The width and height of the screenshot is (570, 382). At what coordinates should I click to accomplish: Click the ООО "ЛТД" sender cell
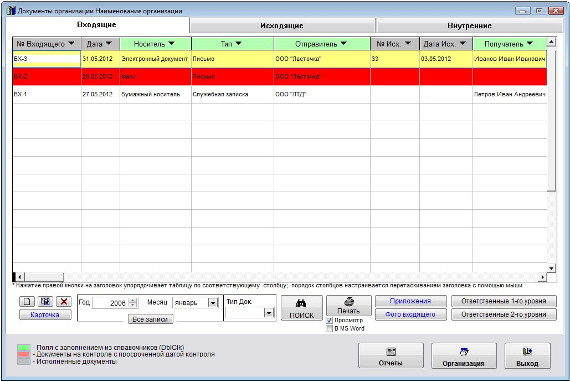tap(322, 95)
